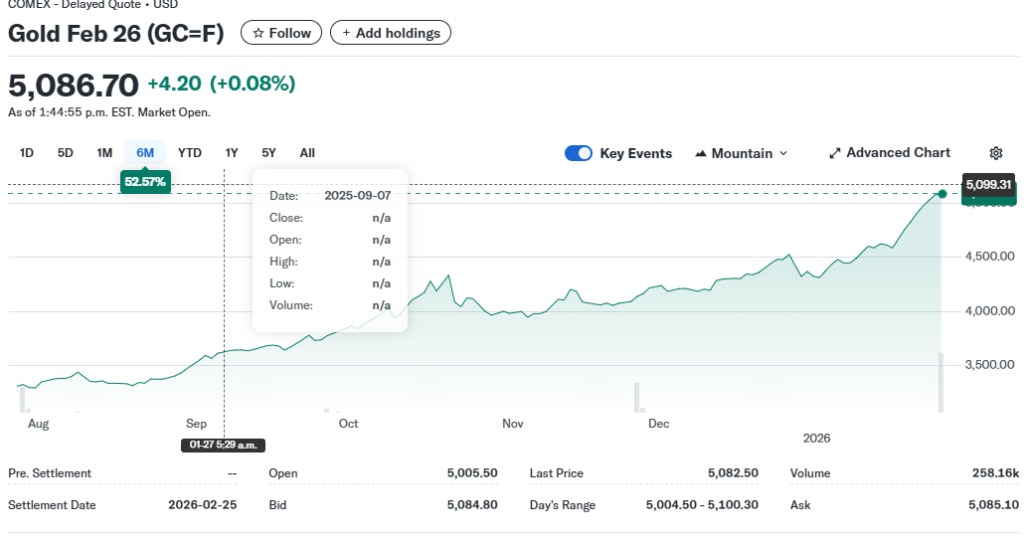Click the December volume bar
The height and width of the screenshot is (543, 1024).
[637, 397]
